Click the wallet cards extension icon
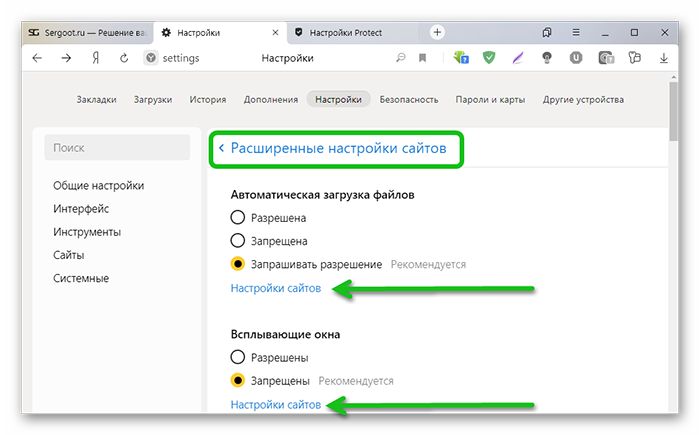Screen dimensions: 700x435 [606, 58]
